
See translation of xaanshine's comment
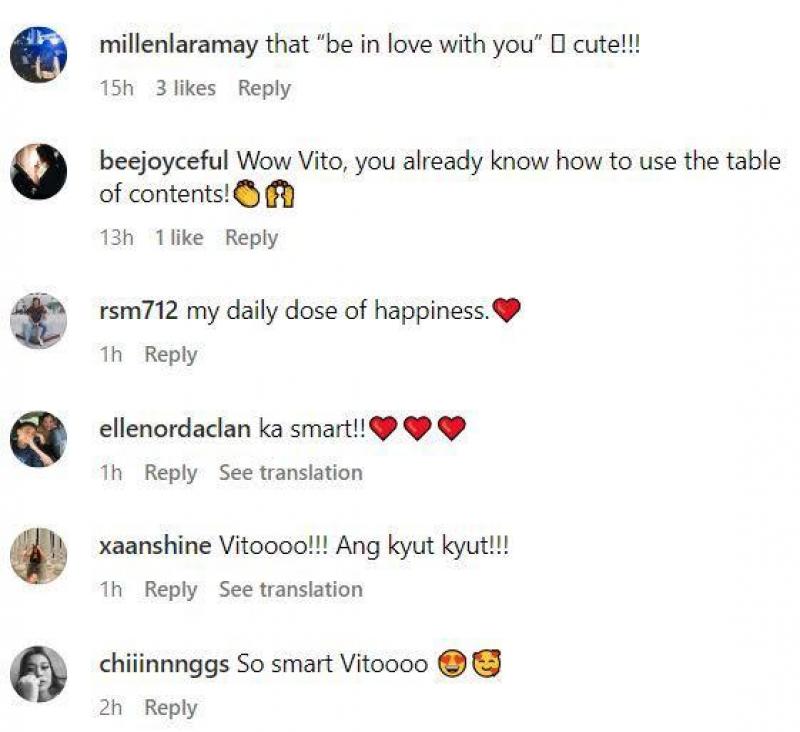pyautogui.click(x=290, y=590)
